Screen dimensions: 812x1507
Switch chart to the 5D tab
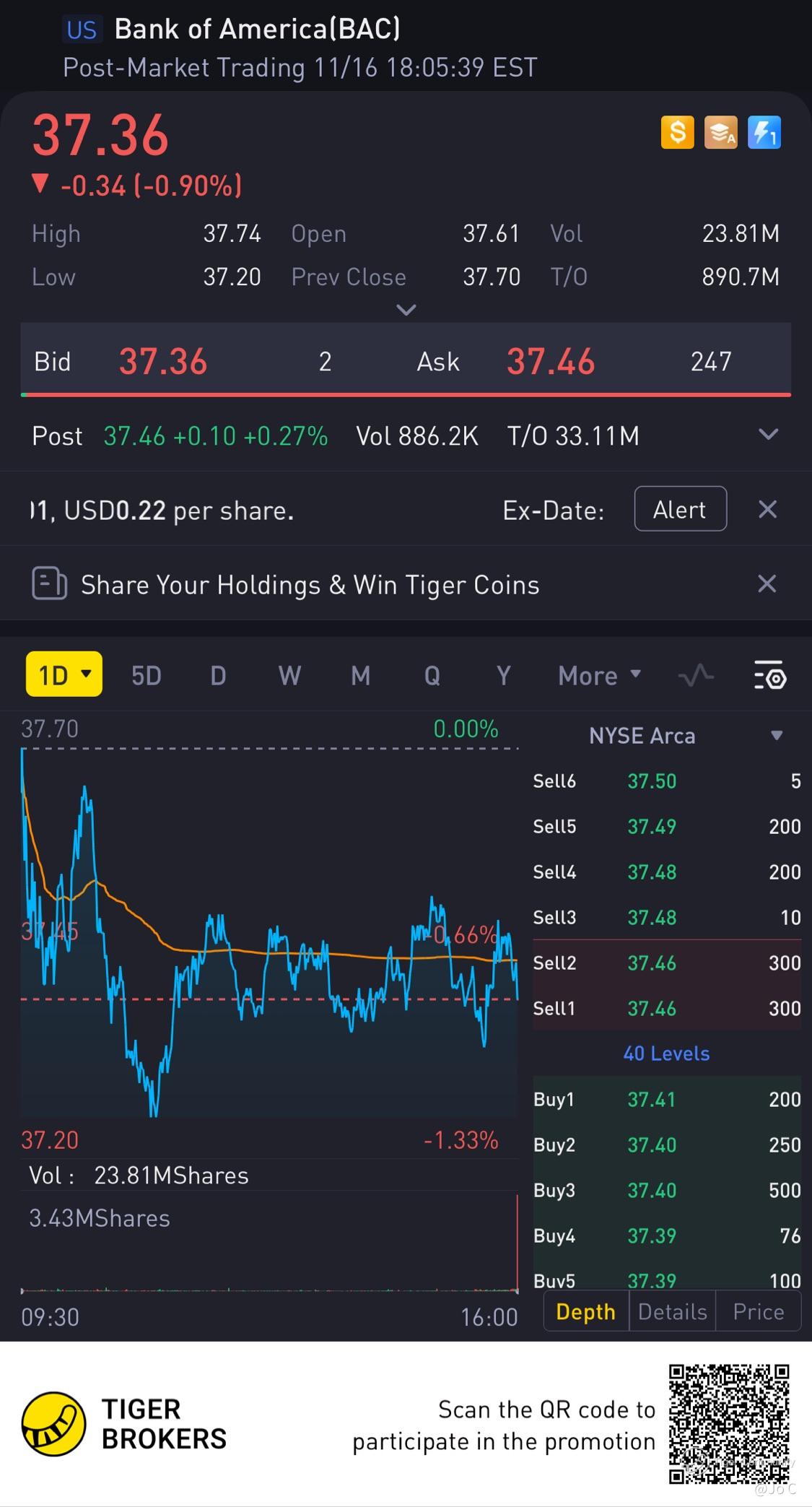[x=146, y=676]
